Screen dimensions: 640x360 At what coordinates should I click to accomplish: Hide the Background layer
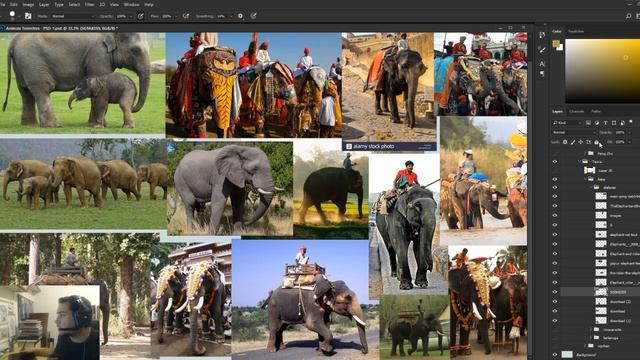pos(555,355)
